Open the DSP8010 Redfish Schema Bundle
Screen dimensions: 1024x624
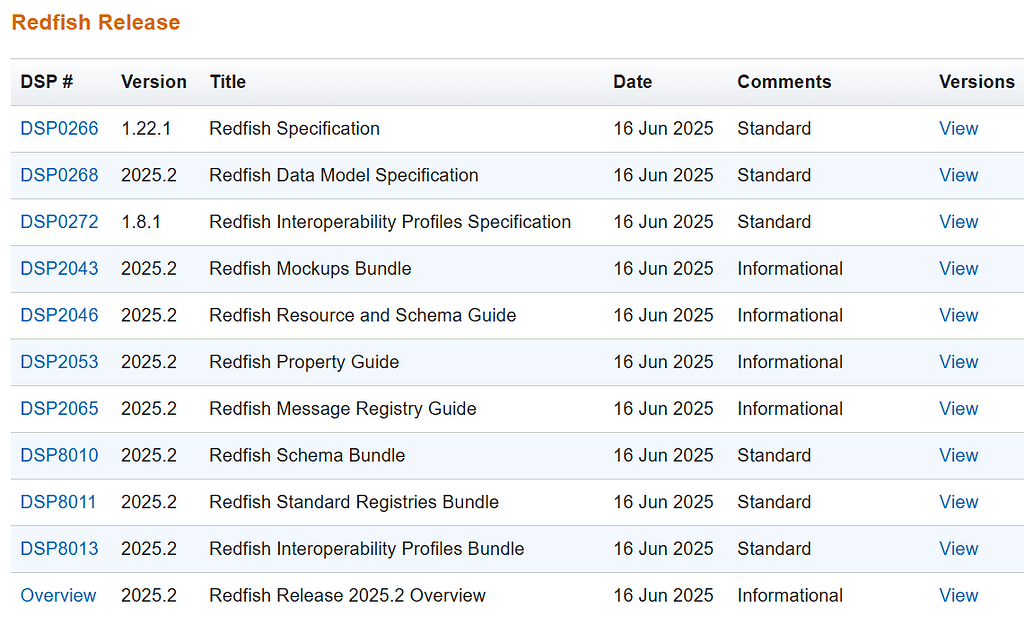(59, 455)
